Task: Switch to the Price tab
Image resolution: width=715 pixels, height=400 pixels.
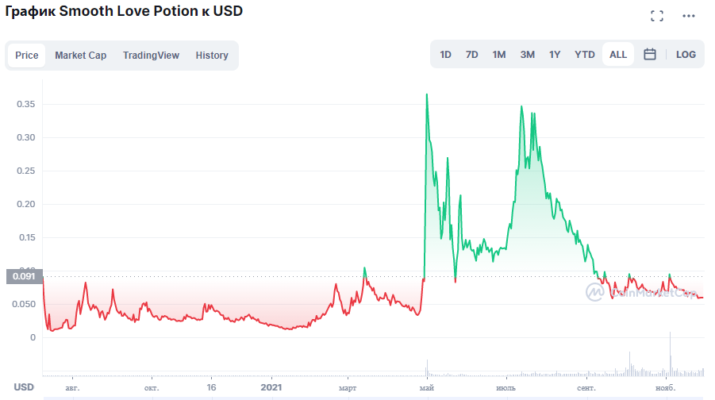Action: tap(27, 55)
